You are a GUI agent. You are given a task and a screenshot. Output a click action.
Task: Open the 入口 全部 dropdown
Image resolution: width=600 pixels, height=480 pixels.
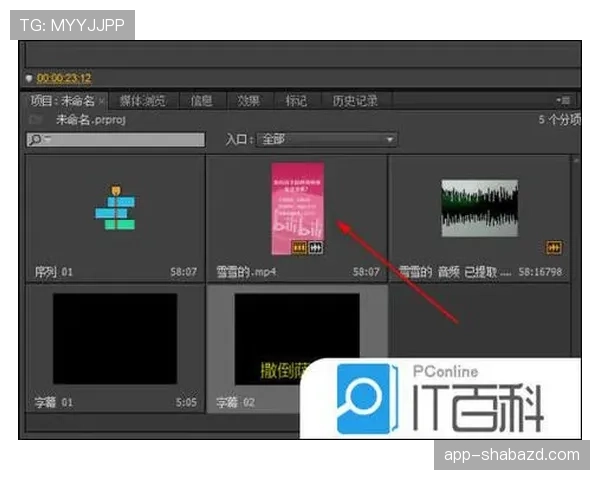coord(326,139)
